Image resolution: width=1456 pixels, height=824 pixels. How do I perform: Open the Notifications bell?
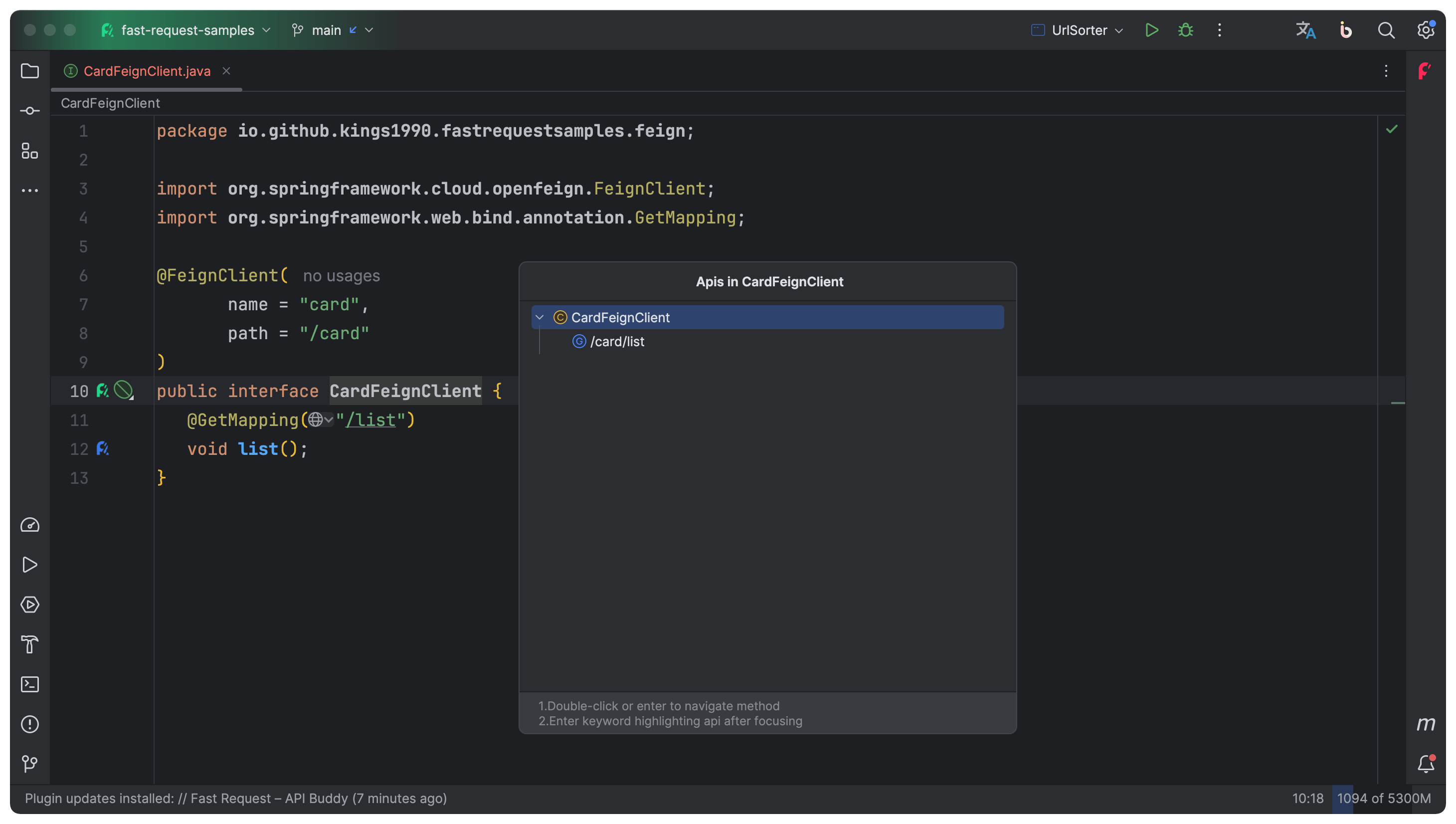tap(1426, 764)
